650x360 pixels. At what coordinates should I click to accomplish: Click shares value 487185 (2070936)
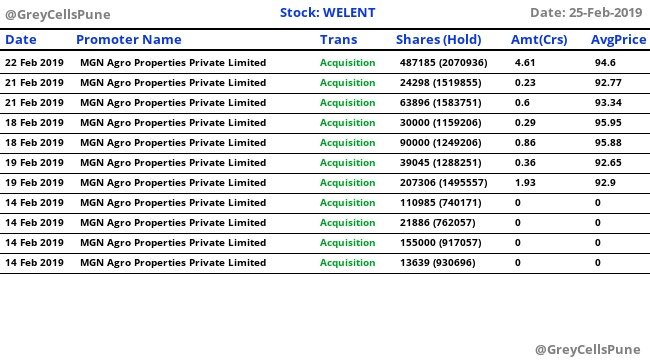[x=444, y=63]
